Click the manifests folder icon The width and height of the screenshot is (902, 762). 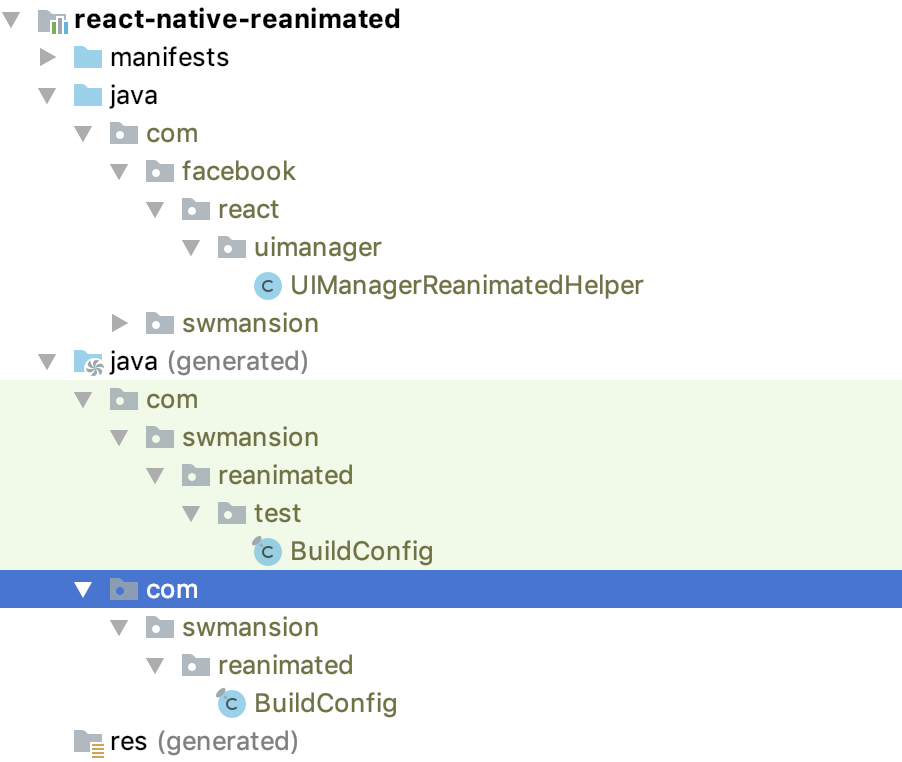pos(88,57)
